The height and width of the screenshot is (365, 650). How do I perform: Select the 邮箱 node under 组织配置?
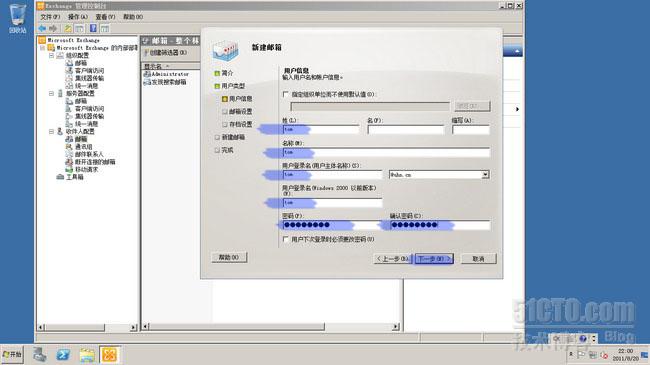[x=81, y=63]
